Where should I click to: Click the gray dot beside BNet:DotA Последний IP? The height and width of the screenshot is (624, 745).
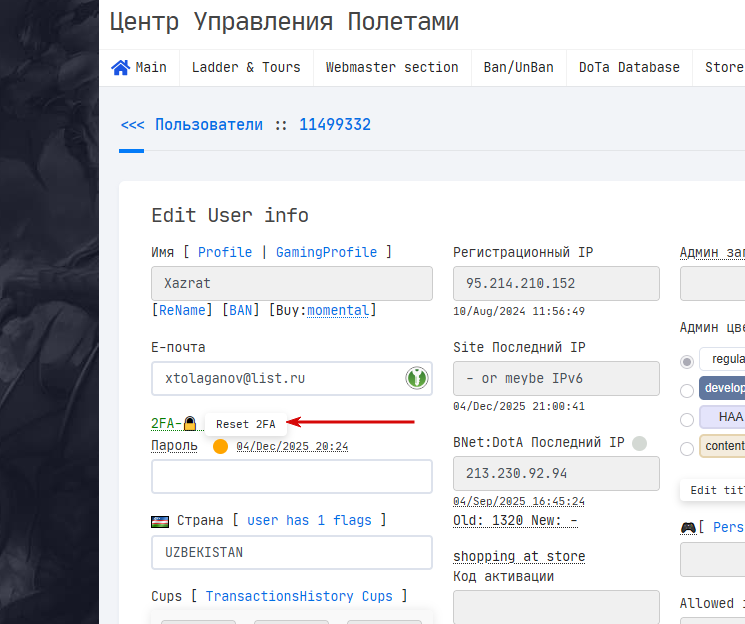coord(640,443)
